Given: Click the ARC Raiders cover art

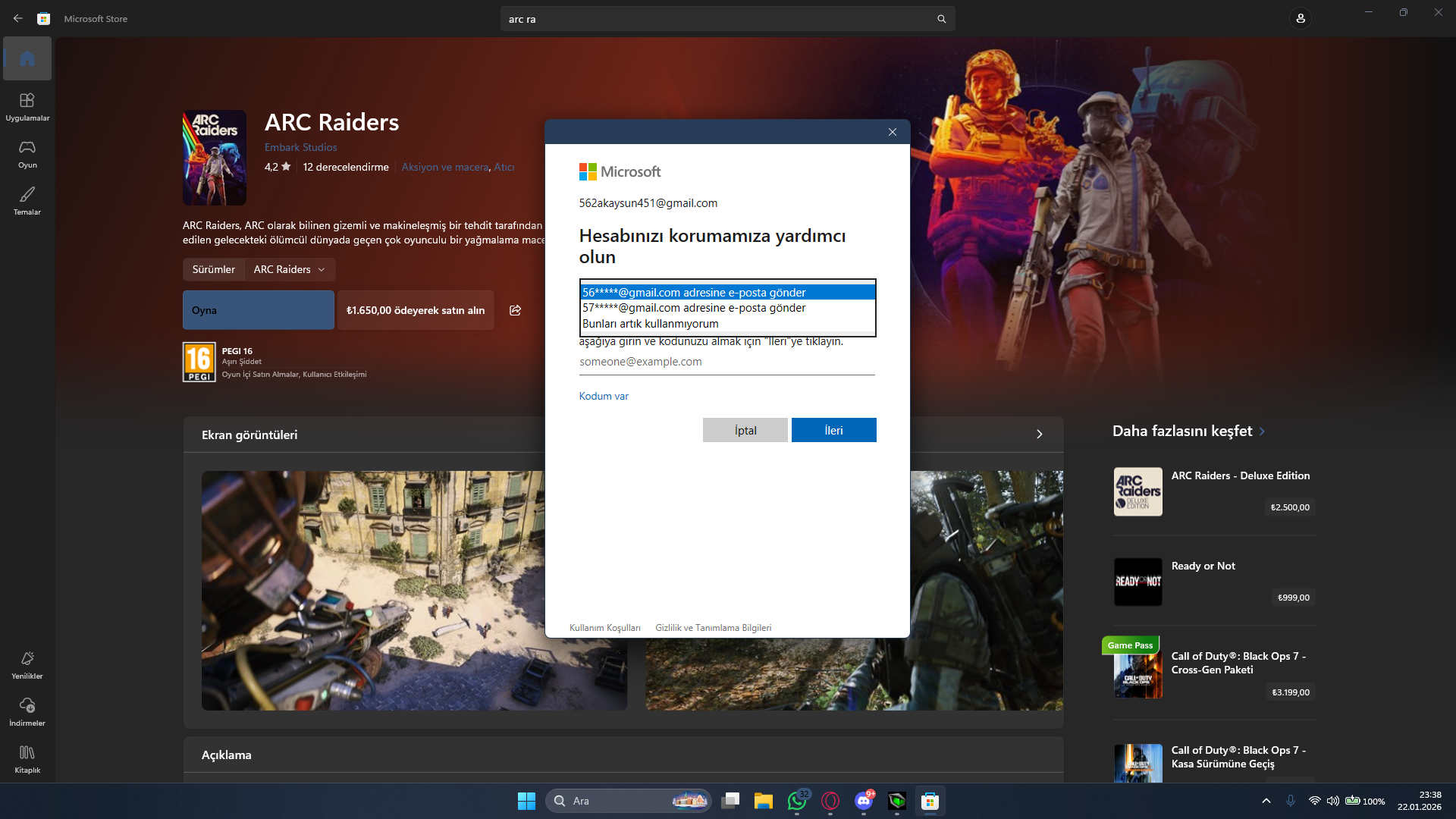Looking at the screenshot, I should coord(215,158).
